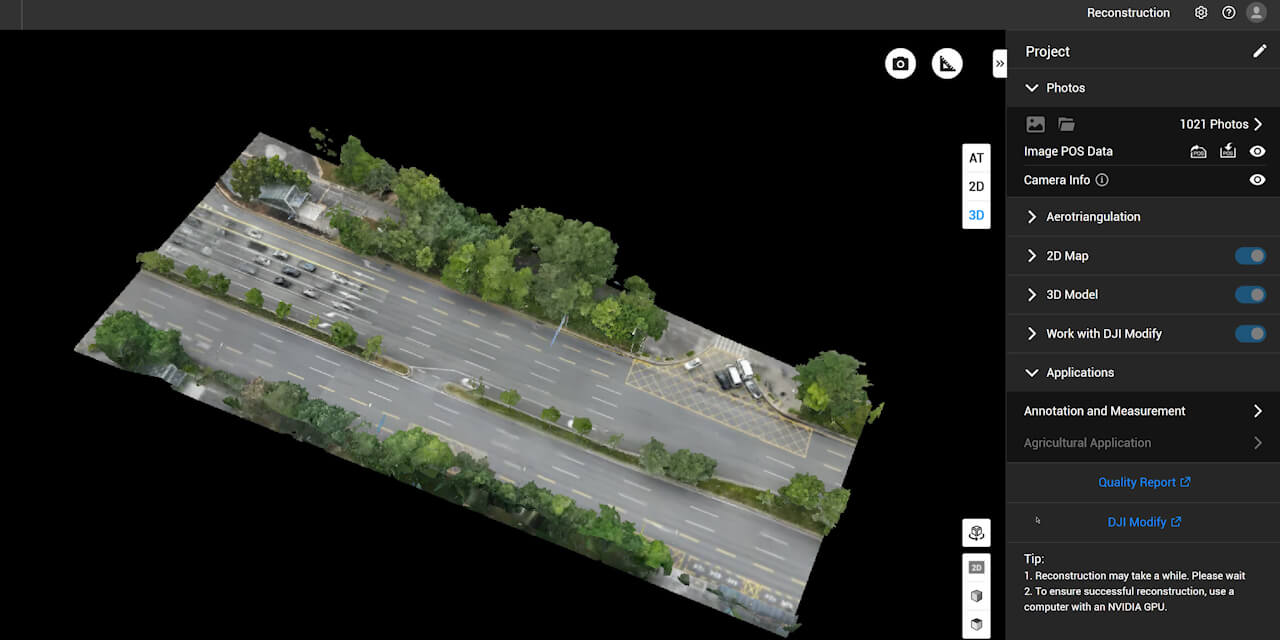
Task: Toggle the 3D Model switch
Action: (x=1250, y=295)
